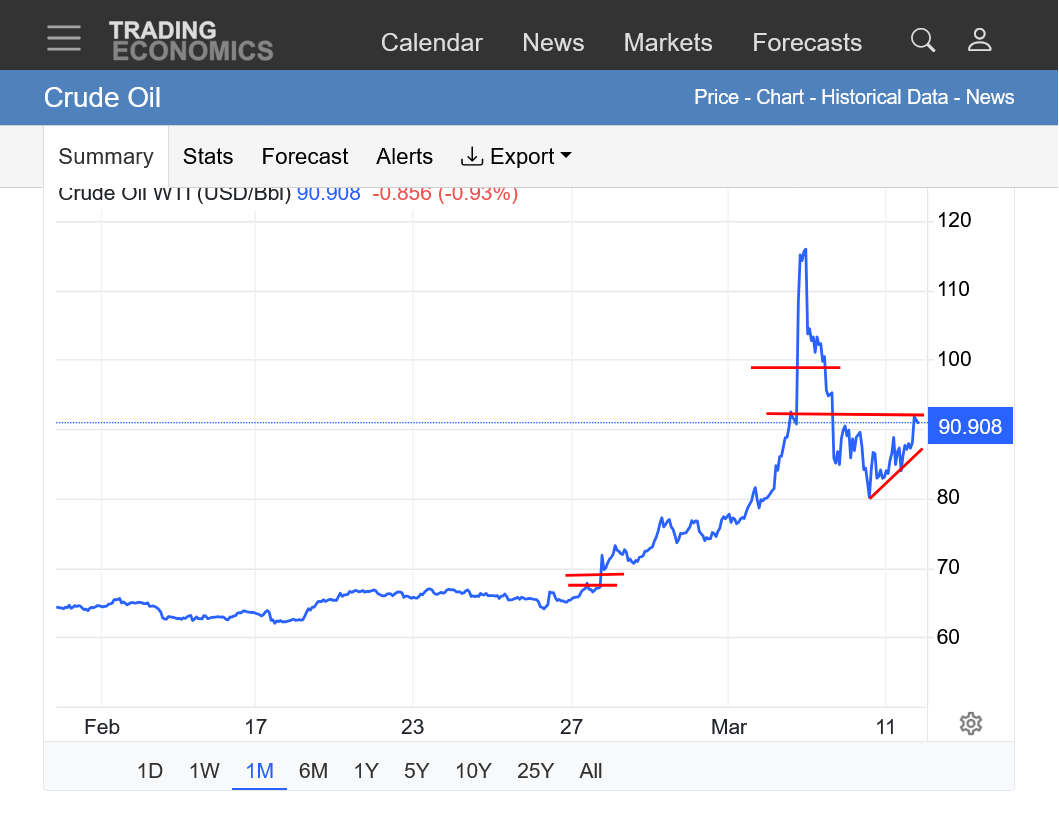Open the Forecast tab

[305, 157]
